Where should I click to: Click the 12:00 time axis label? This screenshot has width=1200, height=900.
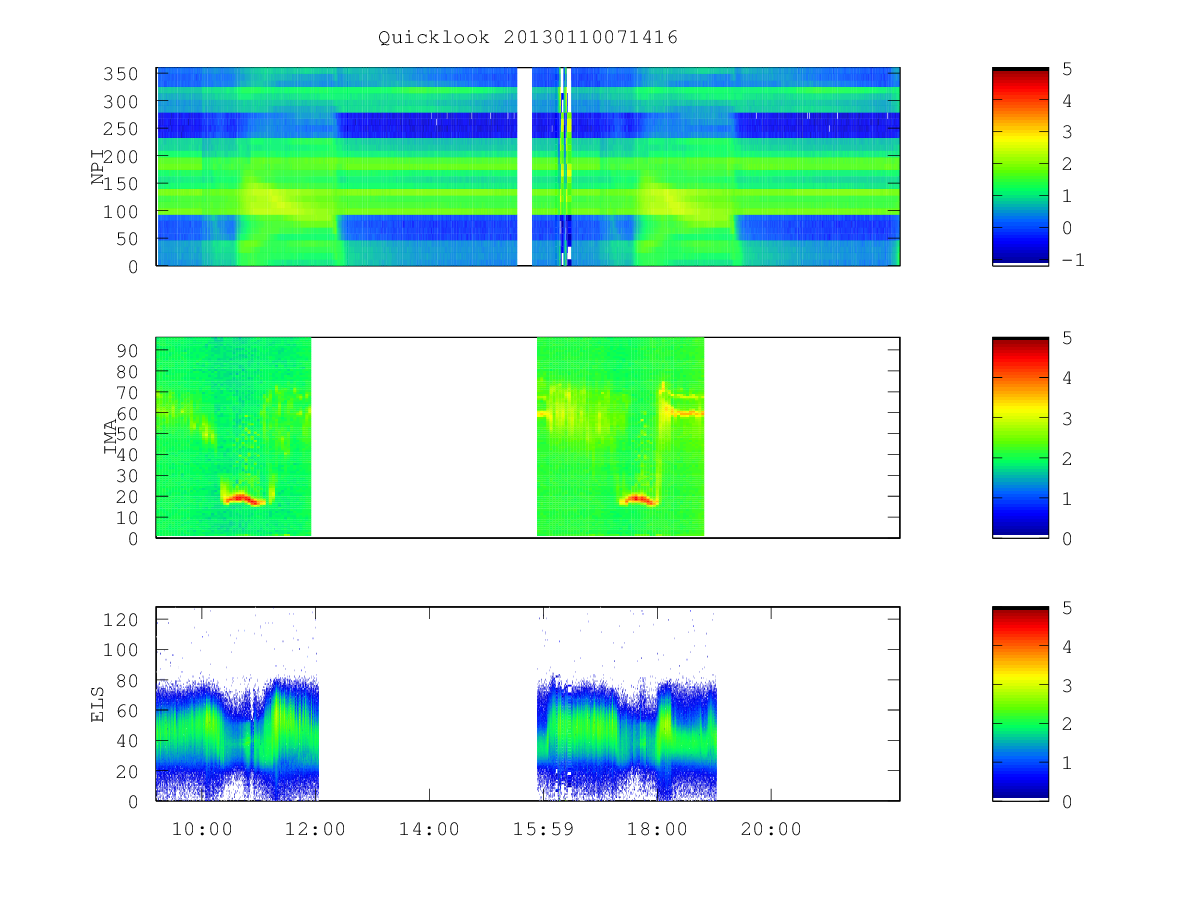[x=316, y=829]
